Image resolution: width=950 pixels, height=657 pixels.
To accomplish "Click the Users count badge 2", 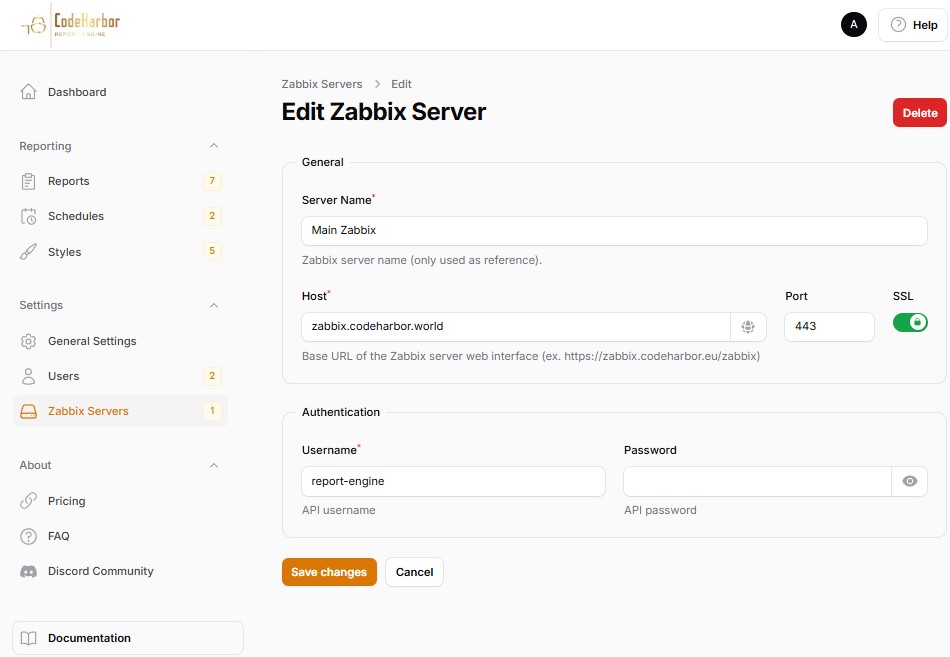I will (212, 376).
